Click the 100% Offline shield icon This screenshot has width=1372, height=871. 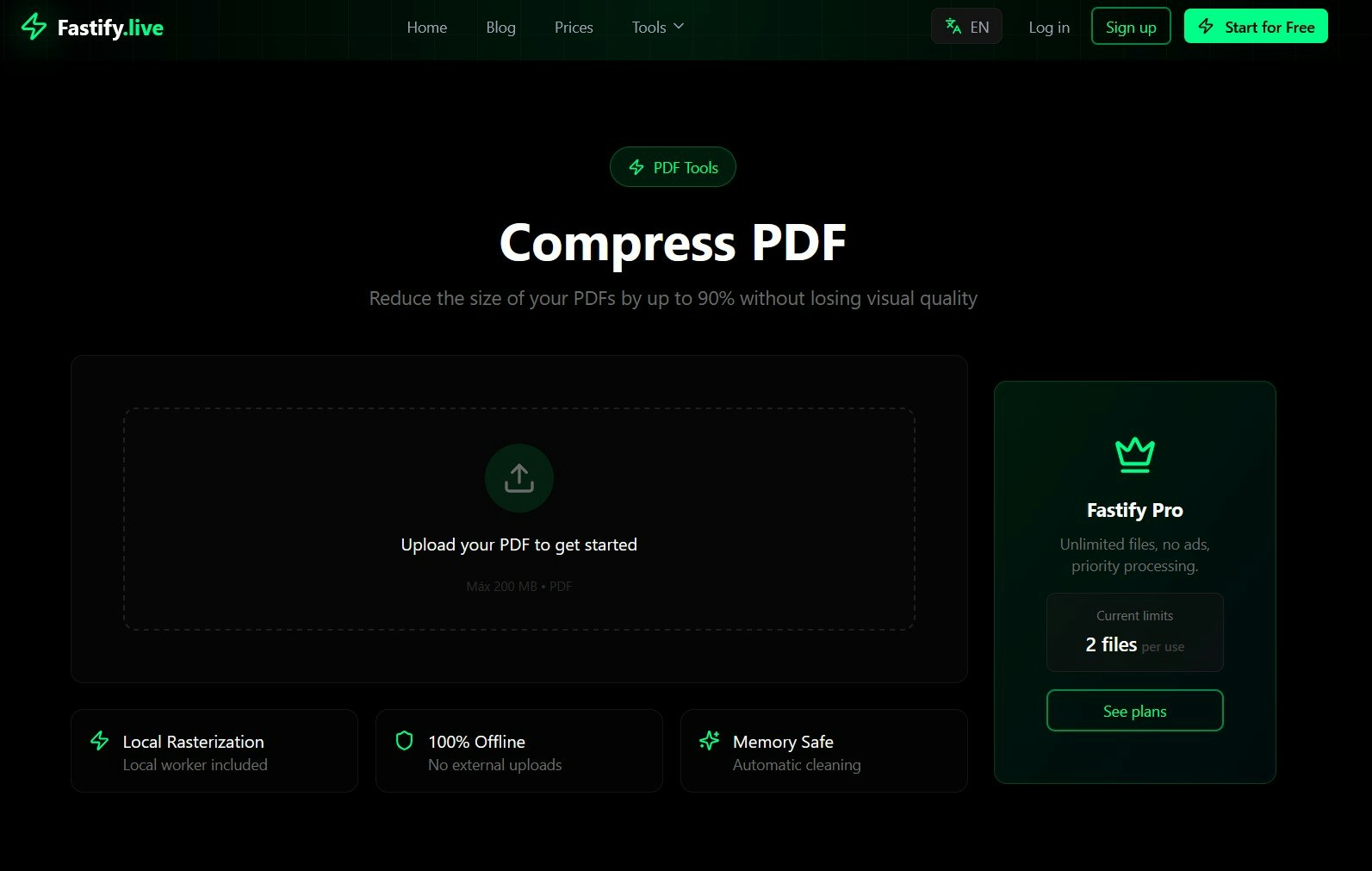coord(404,741)
